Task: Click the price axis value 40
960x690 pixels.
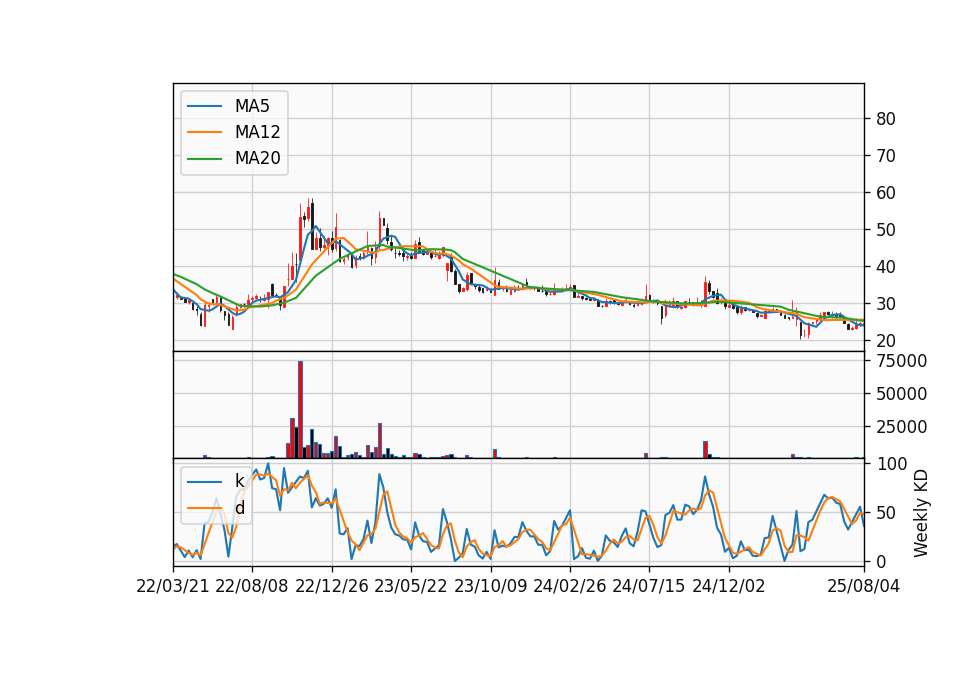Action: click(x=885, y=267)
